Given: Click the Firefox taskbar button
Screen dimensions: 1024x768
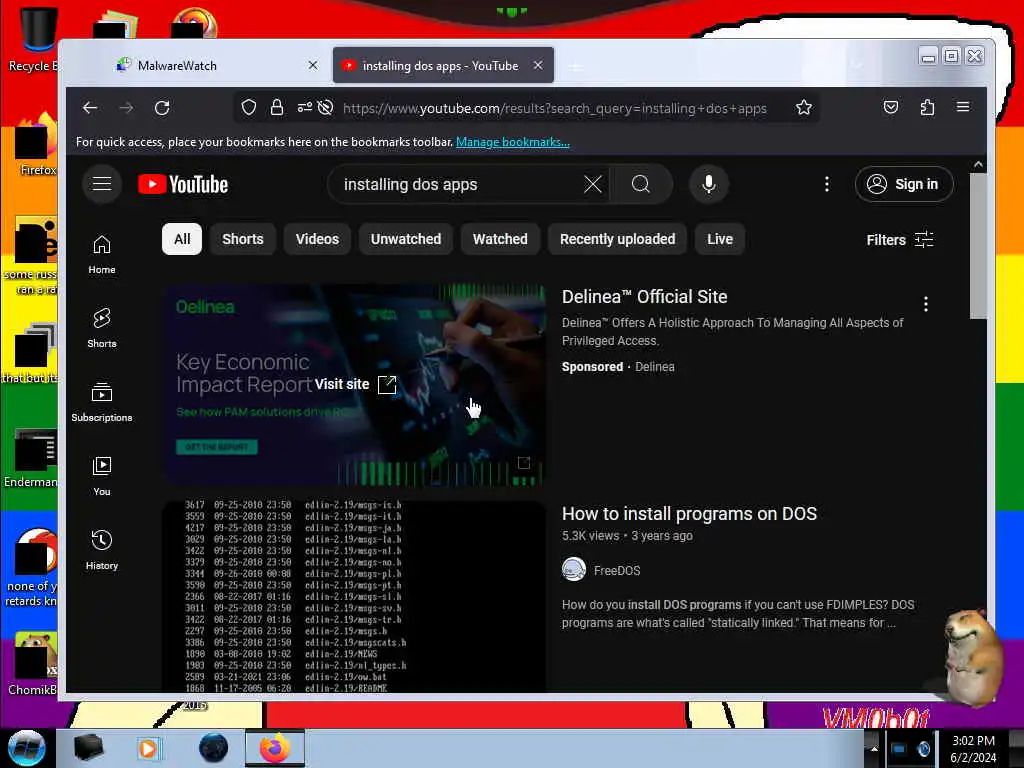Looking at the screenshot, I should click(275, 748).
